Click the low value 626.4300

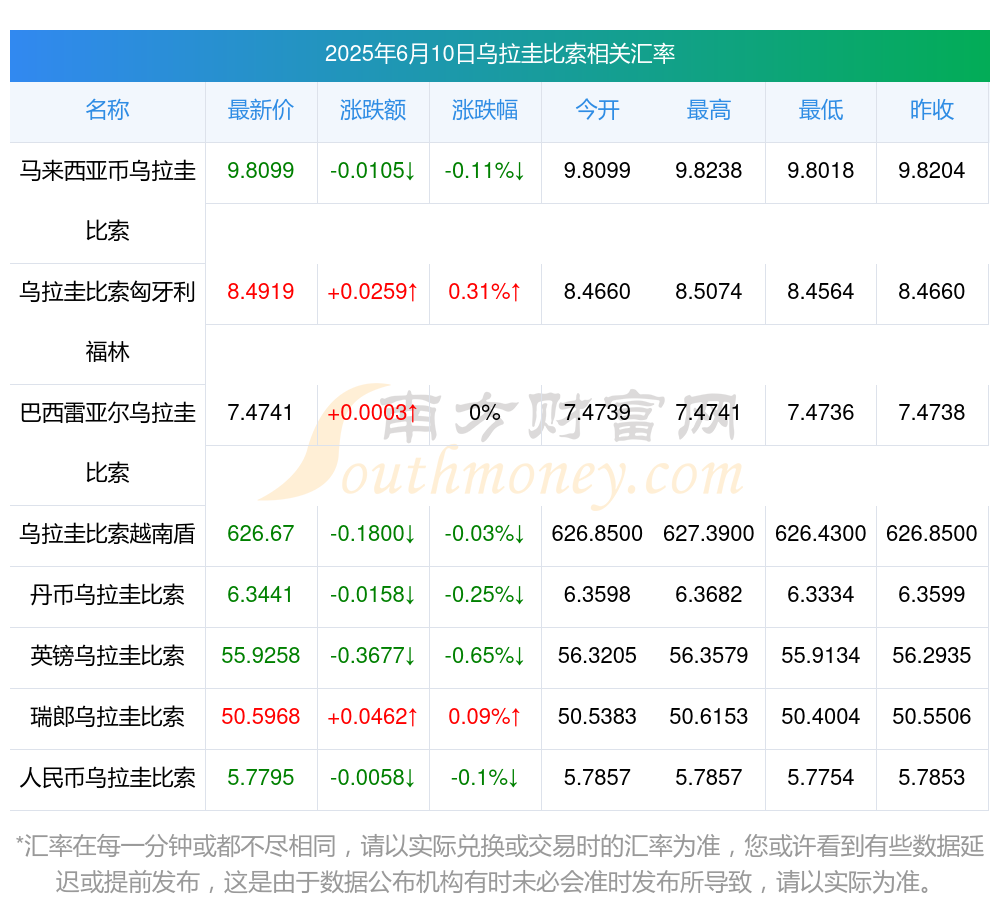tap(821, 533)
